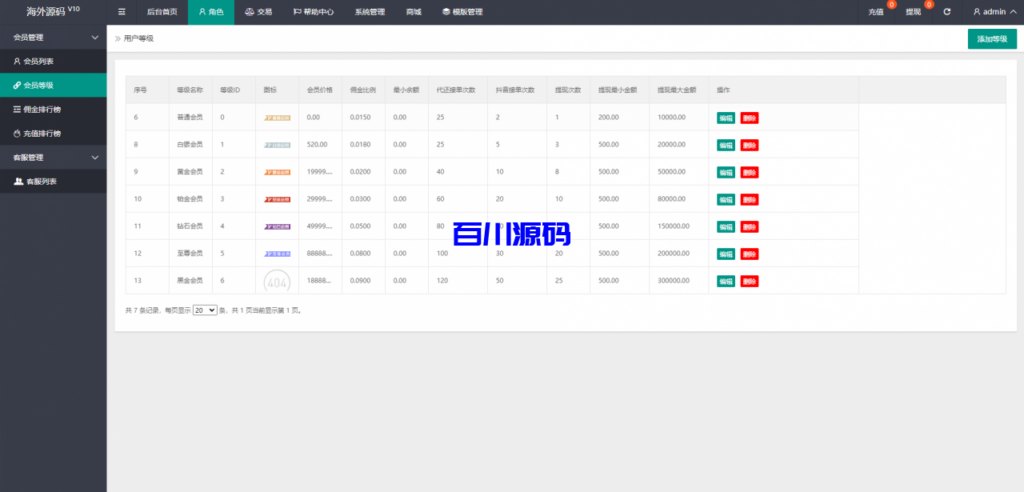The width and height of the screenshot is (1024, 492).
Task: Edit the 白银会员 level row
Action: click(x=726, y=145)
